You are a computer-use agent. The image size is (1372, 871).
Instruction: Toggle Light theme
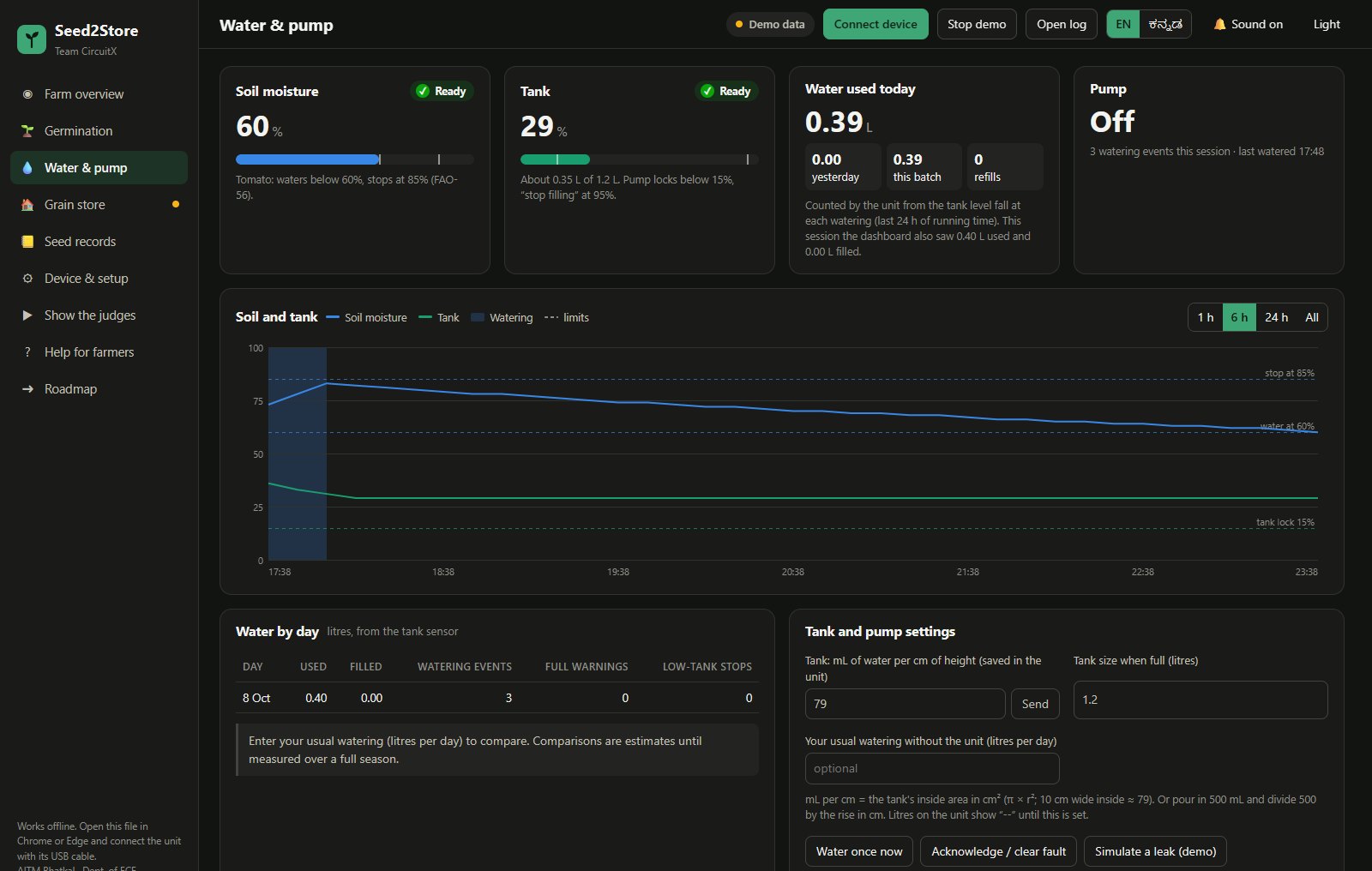coord(1327,24)
